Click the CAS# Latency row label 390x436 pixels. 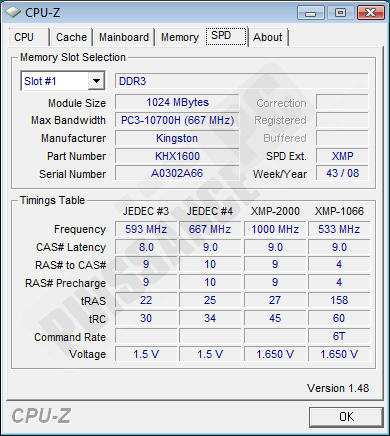(x=71, y=247)
